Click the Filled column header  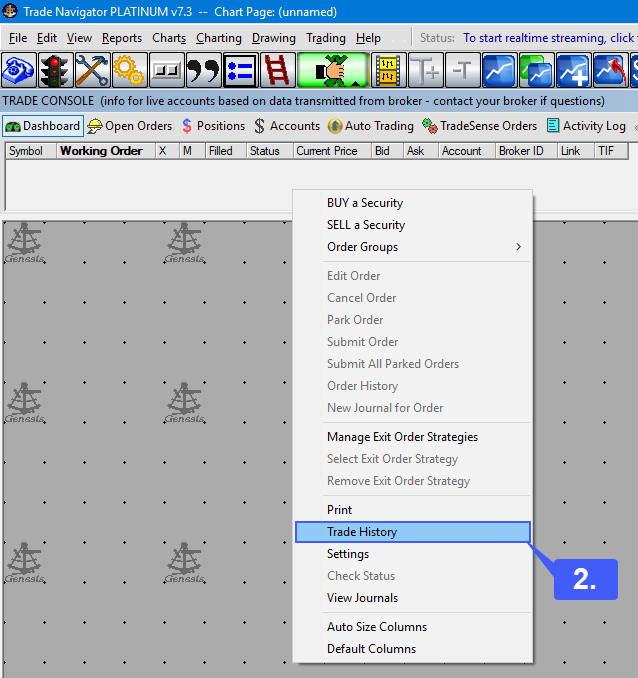pos(226,151)
